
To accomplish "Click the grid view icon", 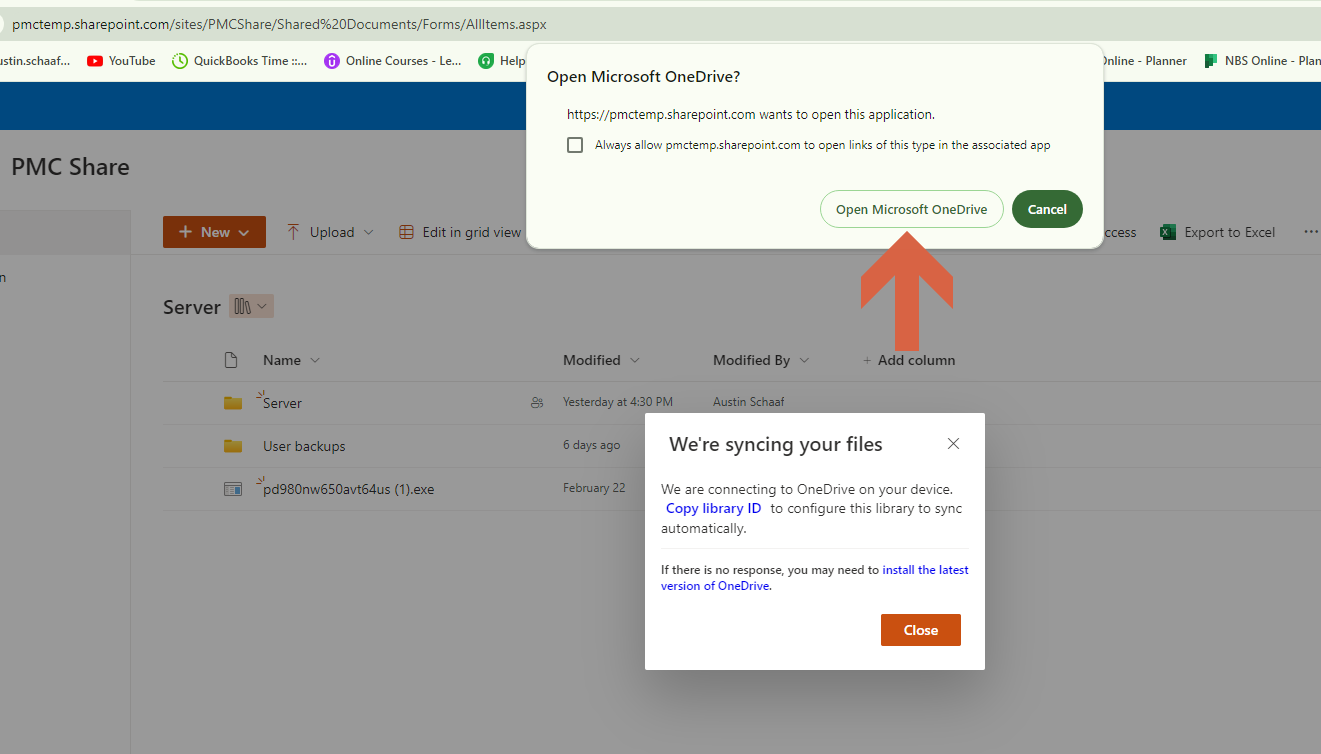I will [406, 232].
